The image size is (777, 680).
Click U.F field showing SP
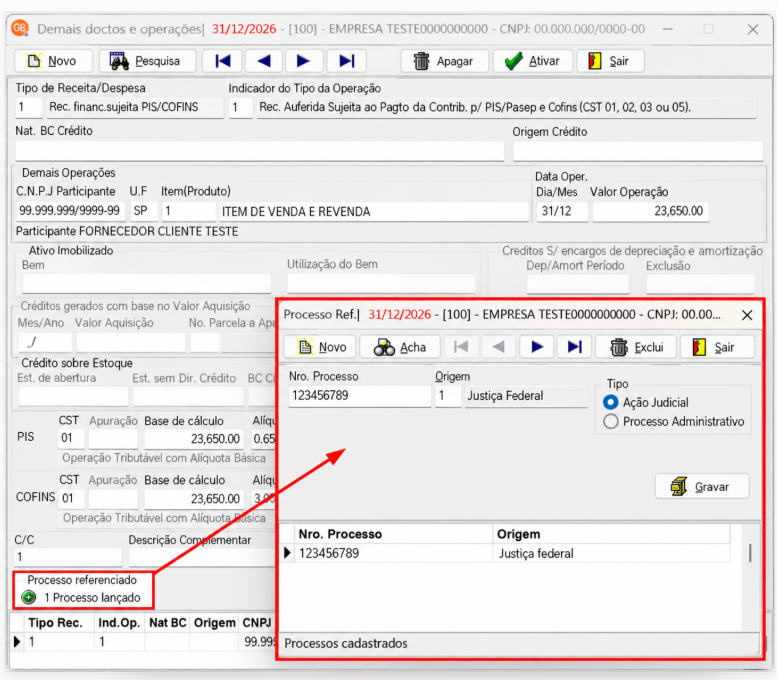point(143,211)
